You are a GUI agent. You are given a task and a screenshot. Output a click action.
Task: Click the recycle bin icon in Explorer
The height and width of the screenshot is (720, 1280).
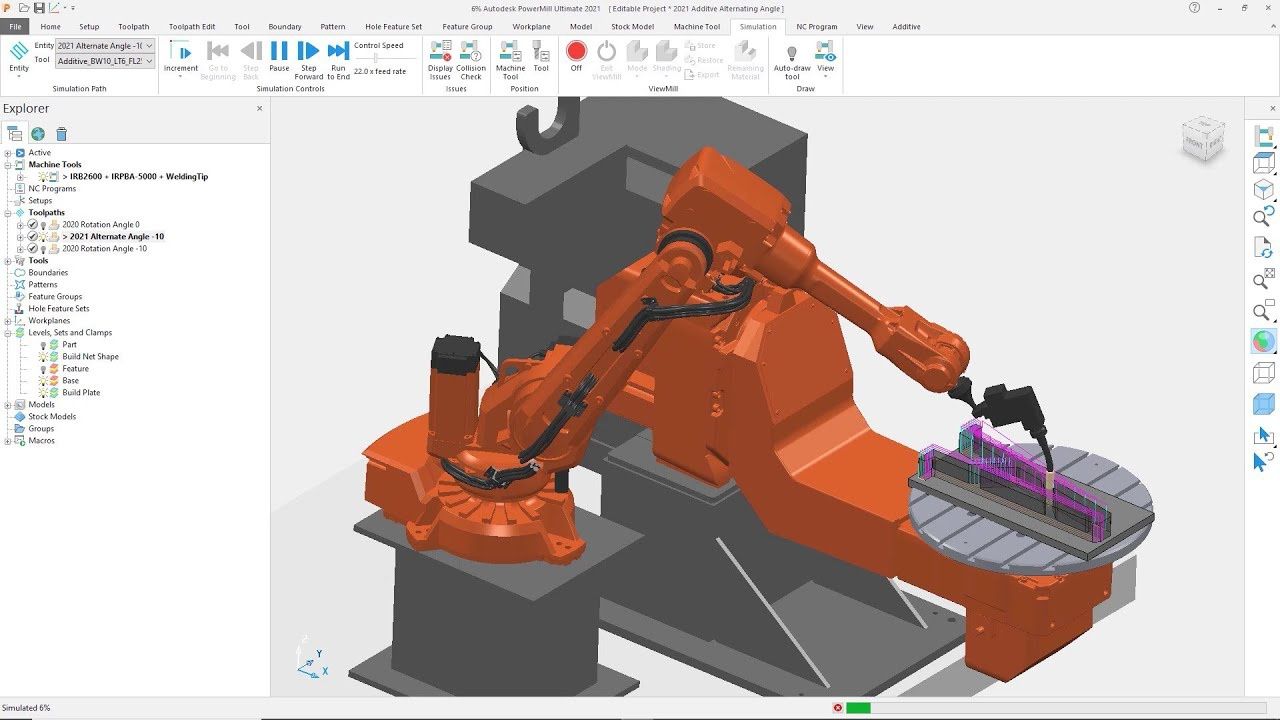[x=61, y=134]
